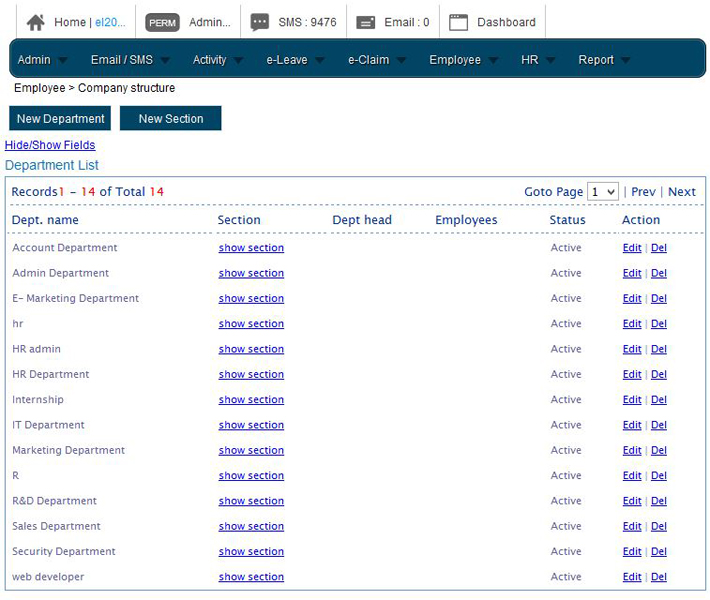Click the Employees column header
Screen dimensions: 710x600
click(x=466, y=220)
